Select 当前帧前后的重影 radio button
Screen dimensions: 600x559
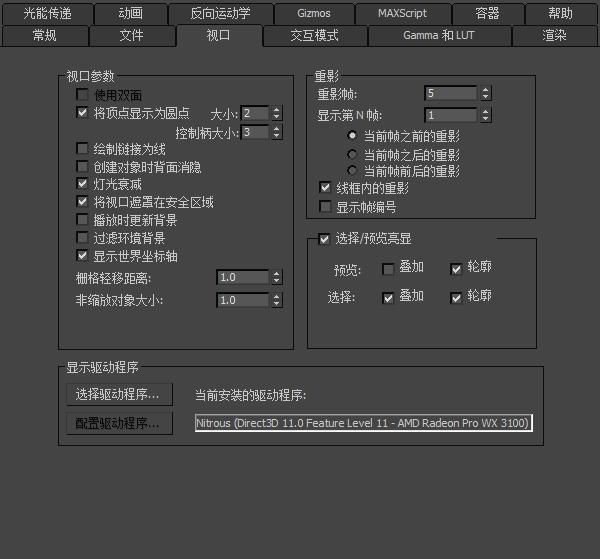352,170
